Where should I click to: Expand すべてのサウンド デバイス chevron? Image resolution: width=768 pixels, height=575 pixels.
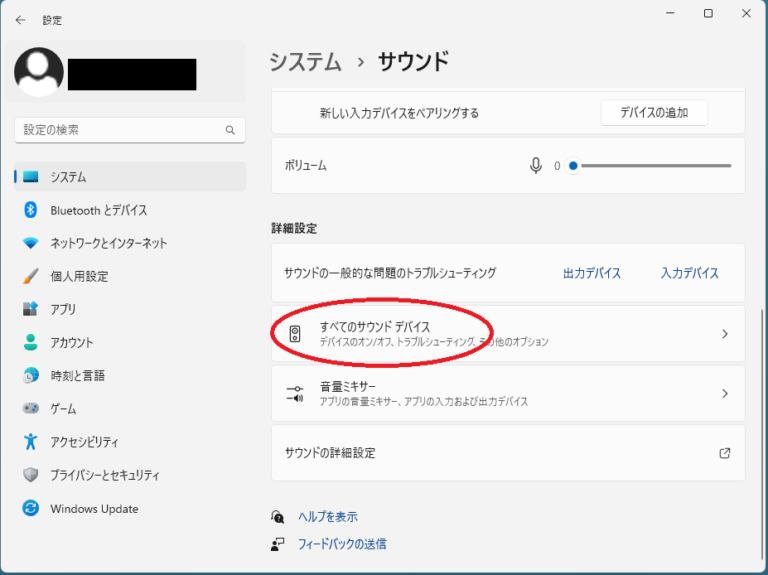tap(725, 334)
